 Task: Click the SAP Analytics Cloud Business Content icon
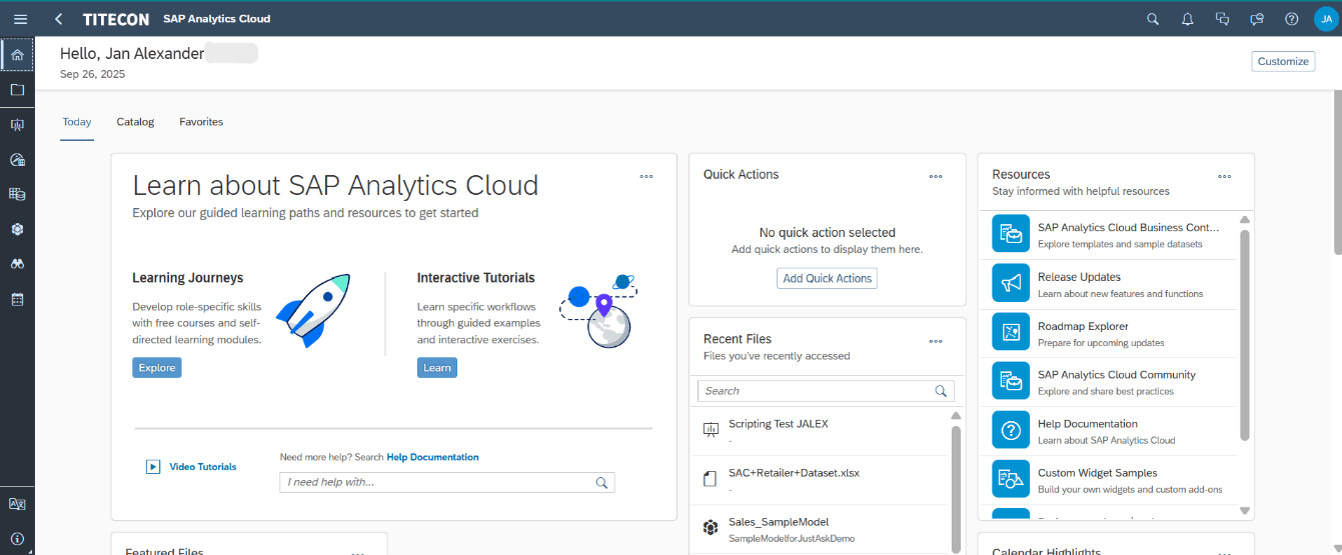[x=1011, y=235]
